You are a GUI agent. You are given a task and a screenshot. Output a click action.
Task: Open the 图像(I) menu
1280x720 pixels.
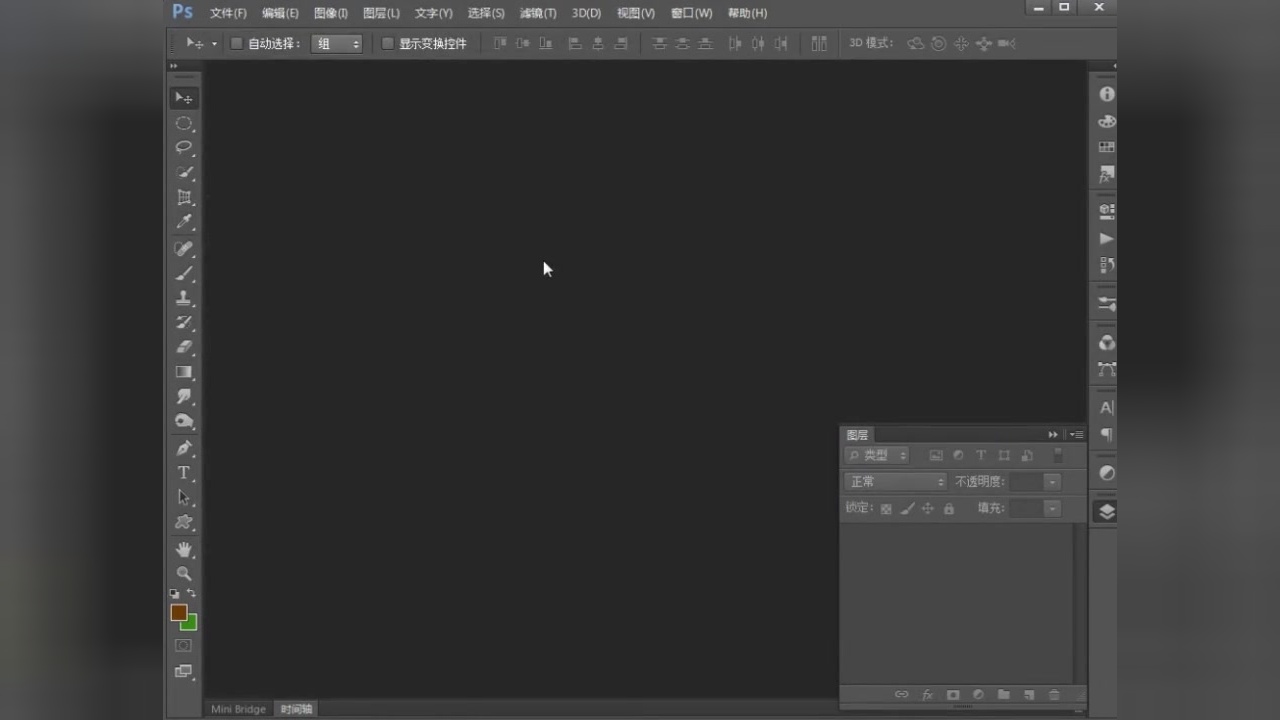331,13
